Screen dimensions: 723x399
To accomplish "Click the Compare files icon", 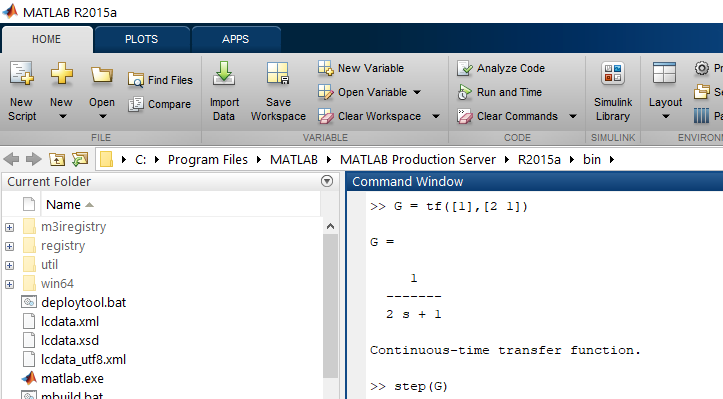I will (136, 104).
